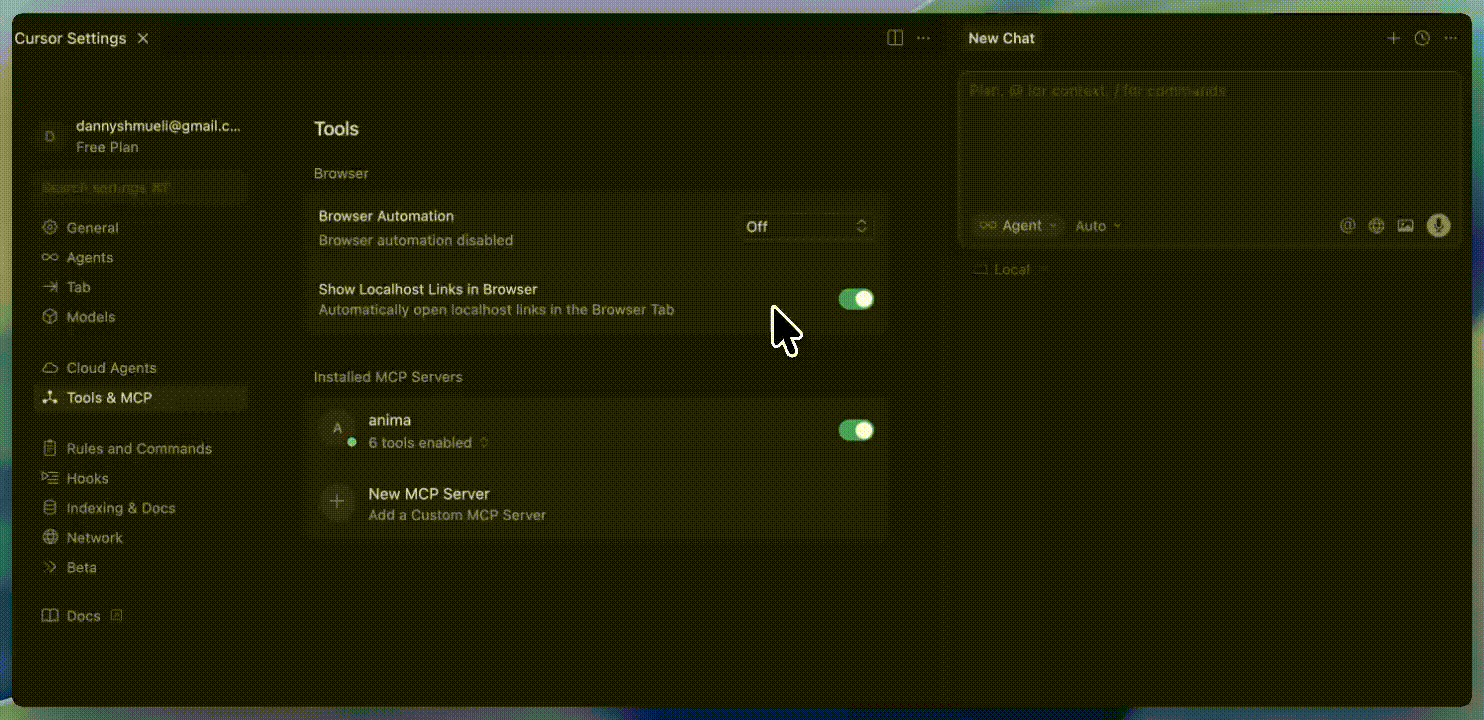Click the Free Plan label
This screenshot has width=1484, height=720.
(x=107, y=147)
